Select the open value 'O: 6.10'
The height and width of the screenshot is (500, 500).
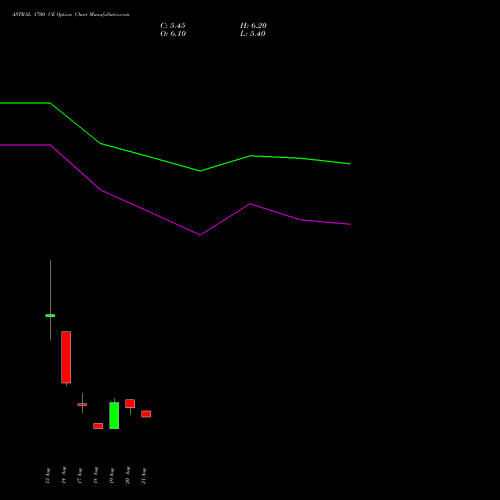pos(173,34)
